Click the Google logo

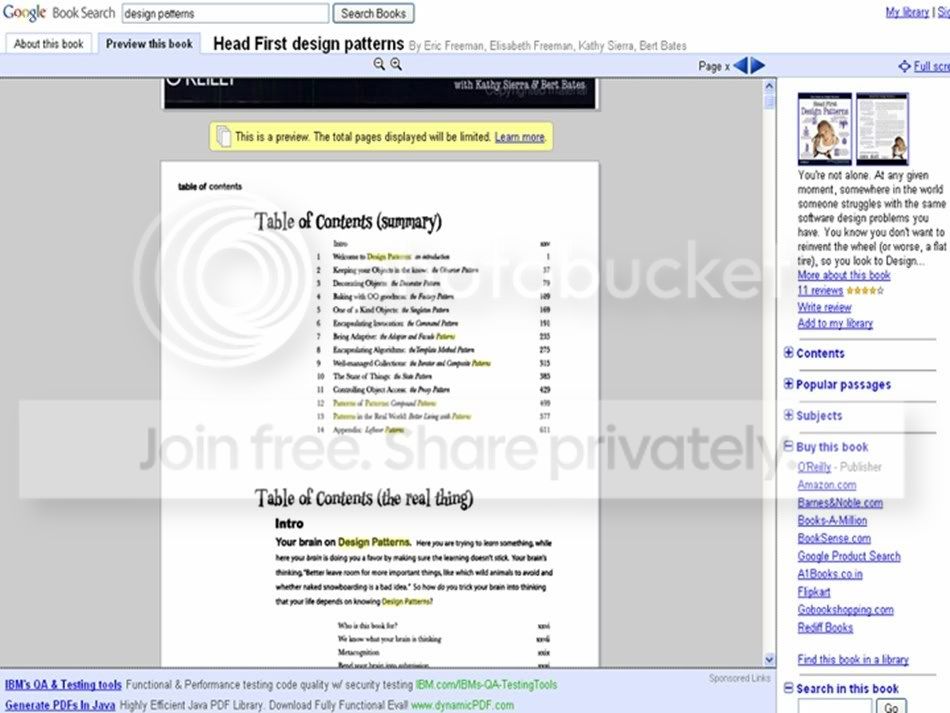[x=25, y=13]
